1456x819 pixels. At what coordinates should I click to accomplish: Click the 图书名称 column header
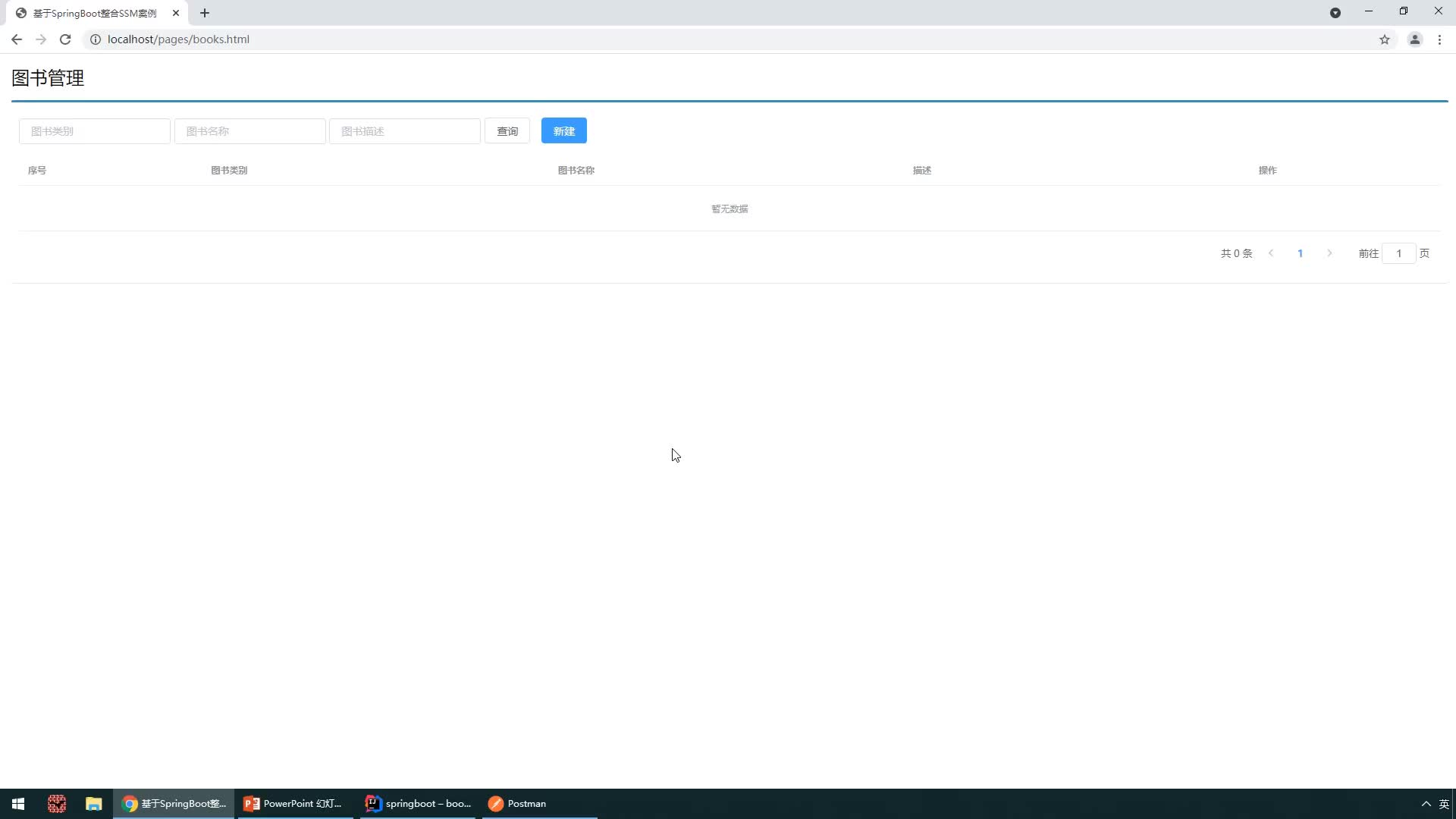click(x=576, y=171)
